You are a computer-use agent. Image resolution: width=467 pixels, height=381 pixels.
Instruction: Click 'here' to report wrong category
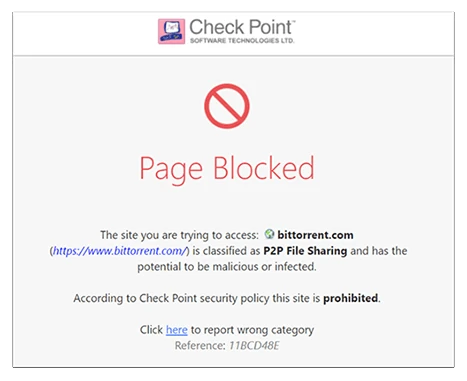pos(177,330)
